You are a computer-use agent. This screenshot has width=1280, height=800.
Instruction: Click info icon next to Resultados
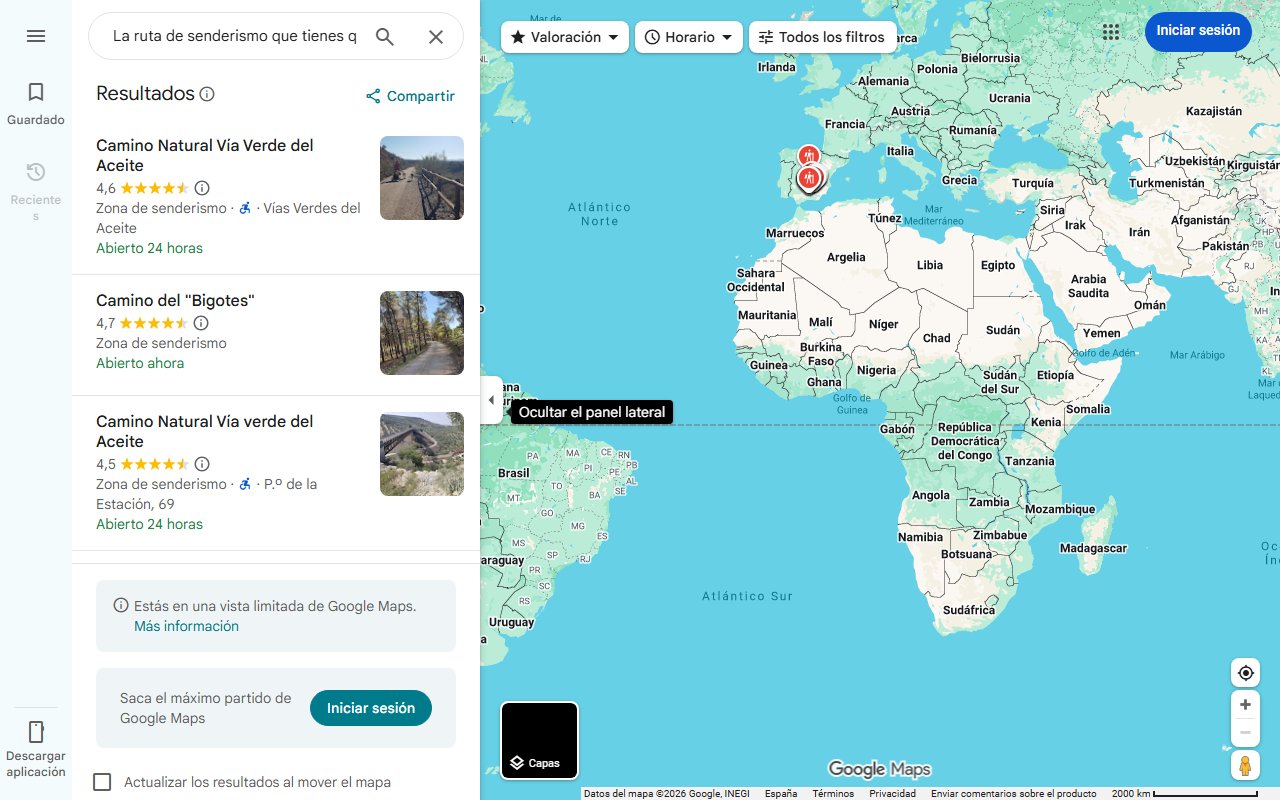click(x=207, y=94)
